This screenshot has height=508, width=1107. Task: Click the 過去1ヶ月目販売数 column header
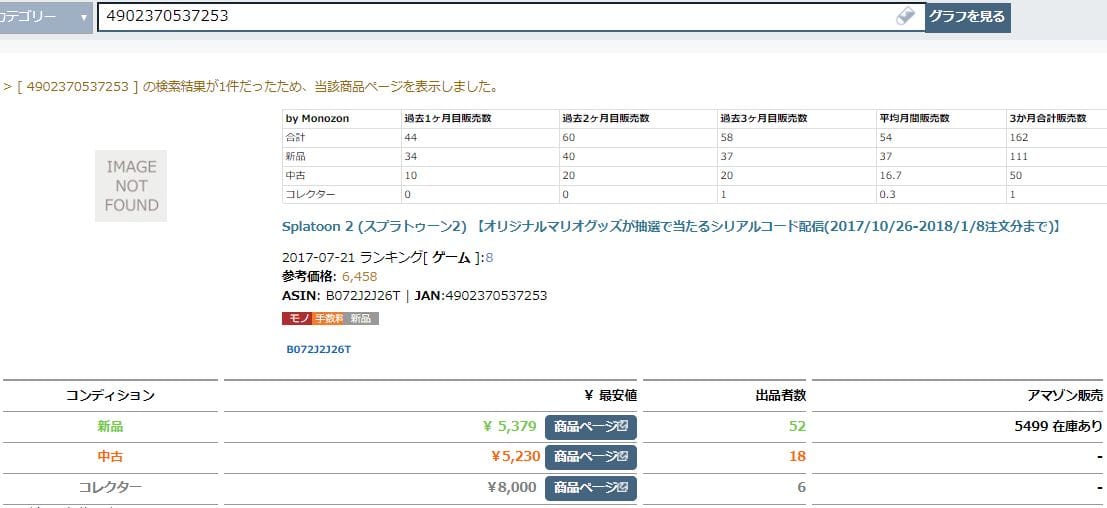446,118
